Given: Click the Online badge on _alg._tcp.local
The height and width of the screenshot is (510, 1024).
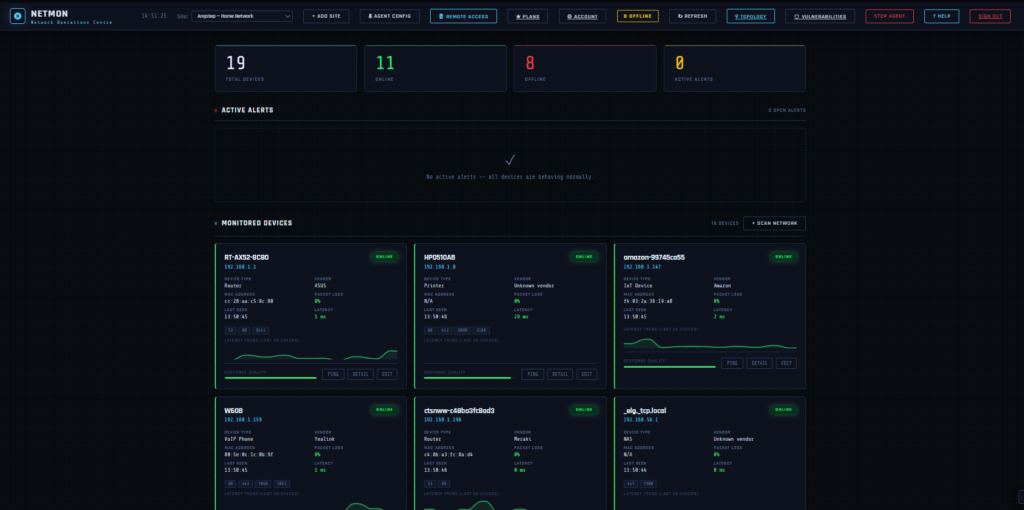Looking at the screenshot, I should (x=784, y=410).
